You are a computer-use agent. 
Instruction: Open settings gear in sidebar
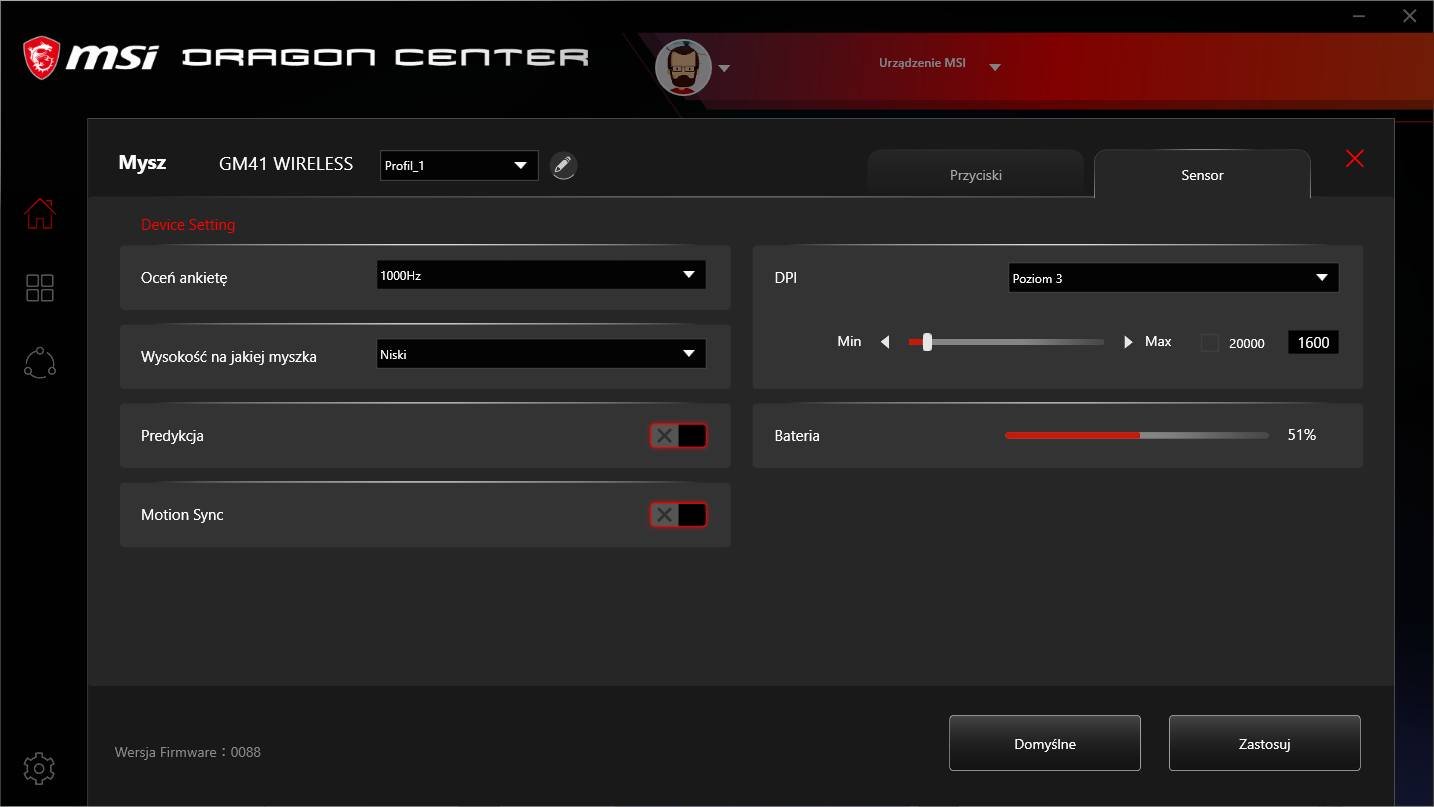point(39,768)
